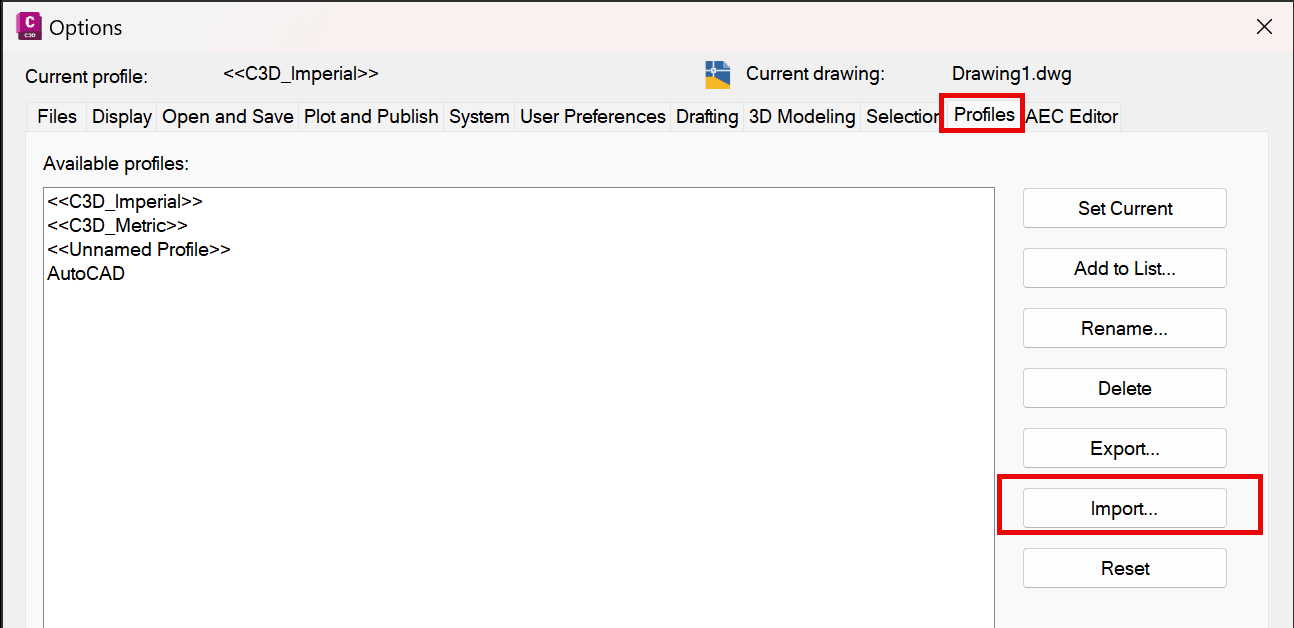The height and width of the screenshot is (628, 1294).
Task: Select the System tab
Action: [479, 117]
